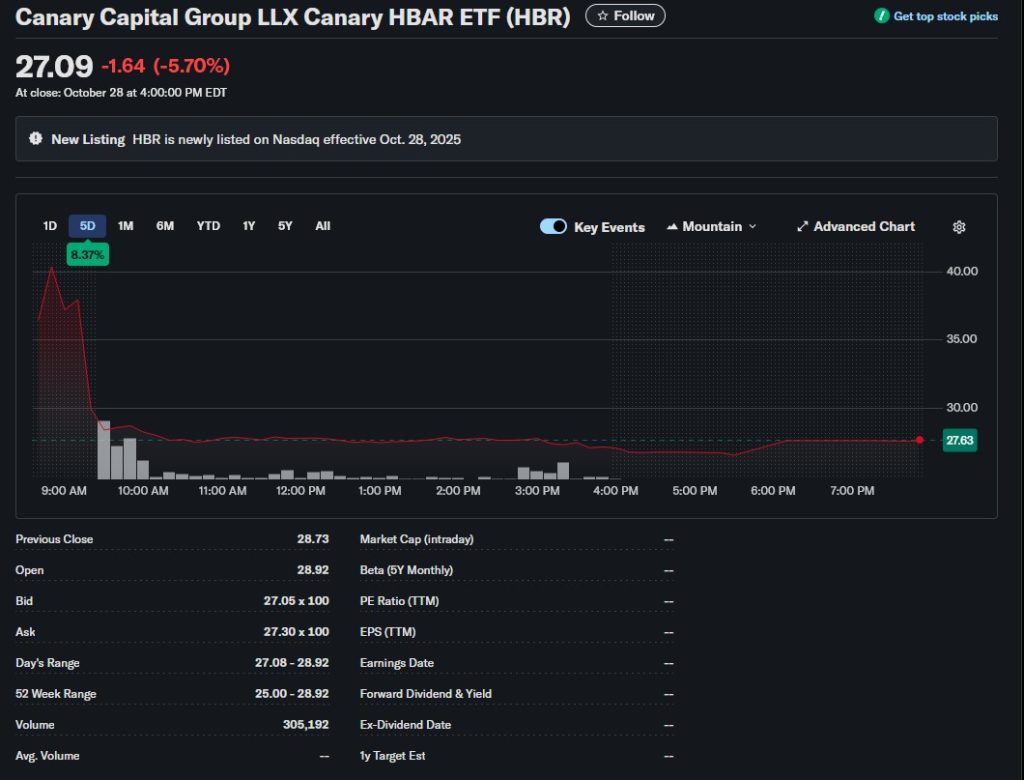Select the 1D time range tab
The width and height of the screenshot is (1024, 780).
pos(50,226)
